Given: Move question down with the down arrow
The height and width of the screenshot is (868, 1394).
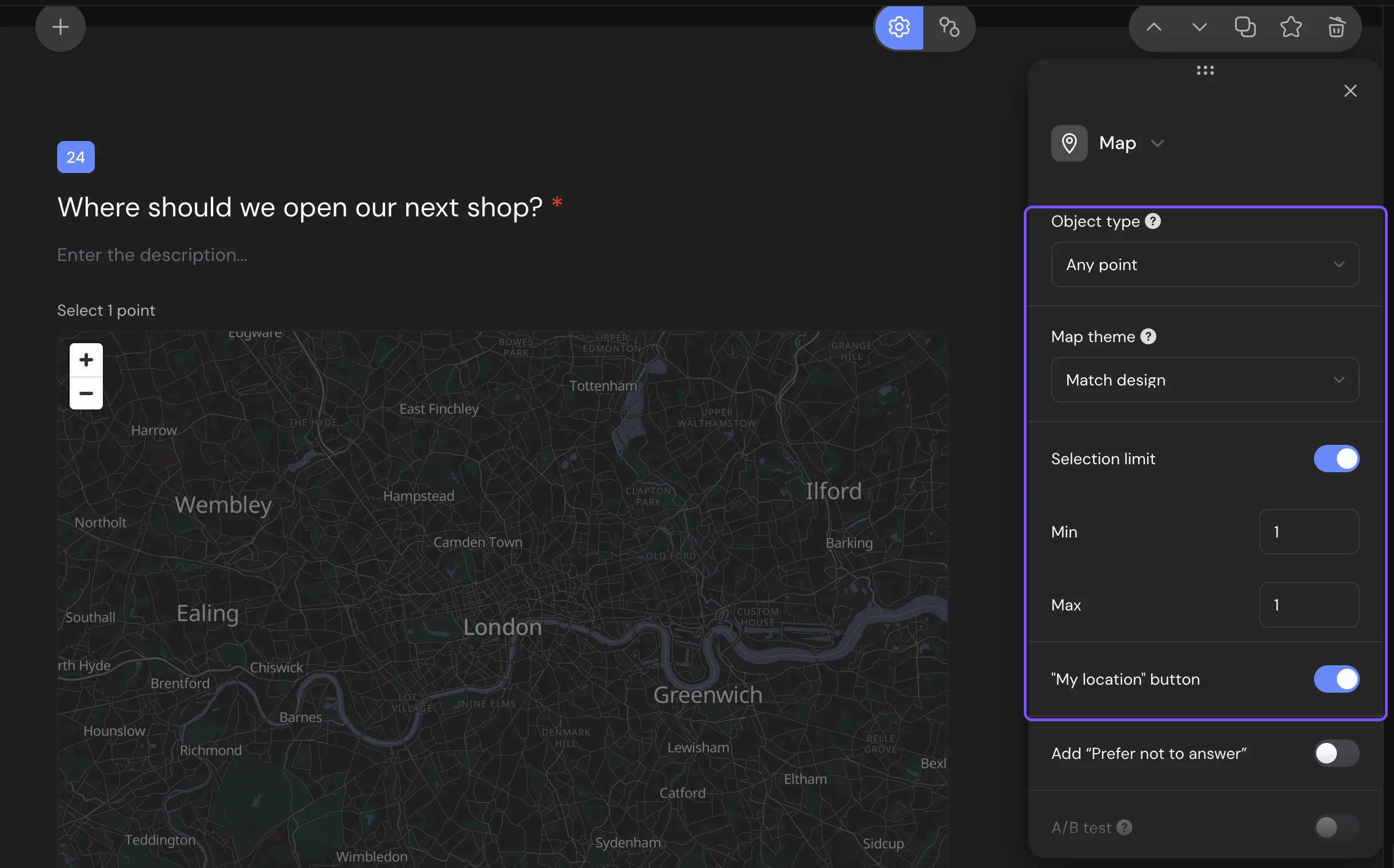Looking at the screenshot, I should pos(1199,27).
